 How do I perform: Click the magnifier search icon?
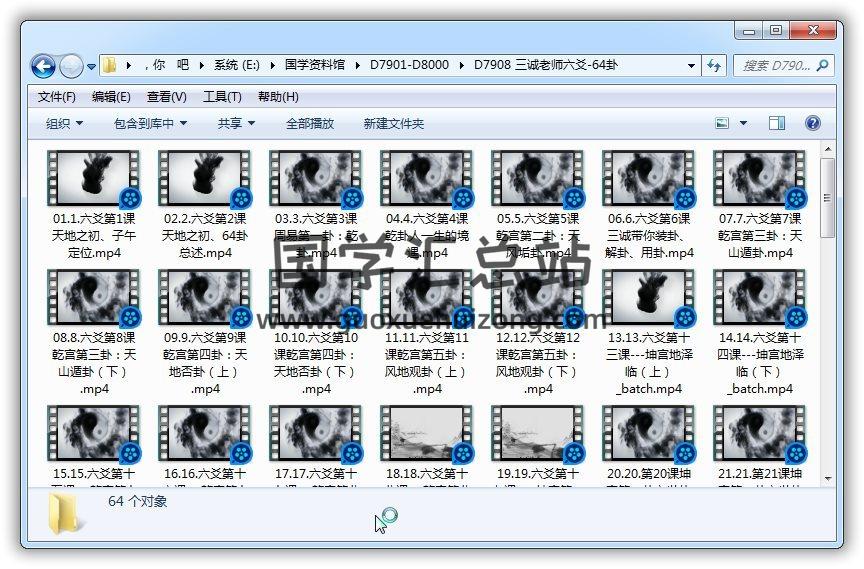click(x=822, y=66)
